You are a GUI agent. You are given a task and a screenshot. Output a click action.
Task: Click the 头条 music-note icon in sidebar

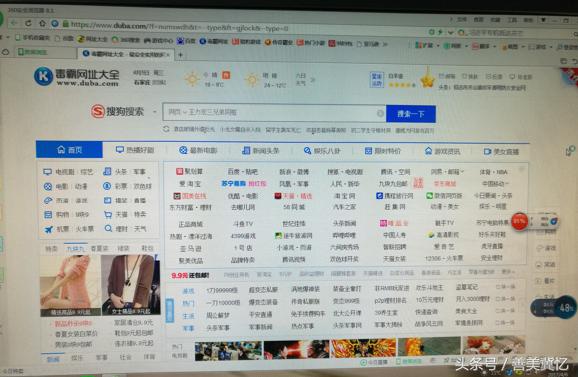click(107, 171)
